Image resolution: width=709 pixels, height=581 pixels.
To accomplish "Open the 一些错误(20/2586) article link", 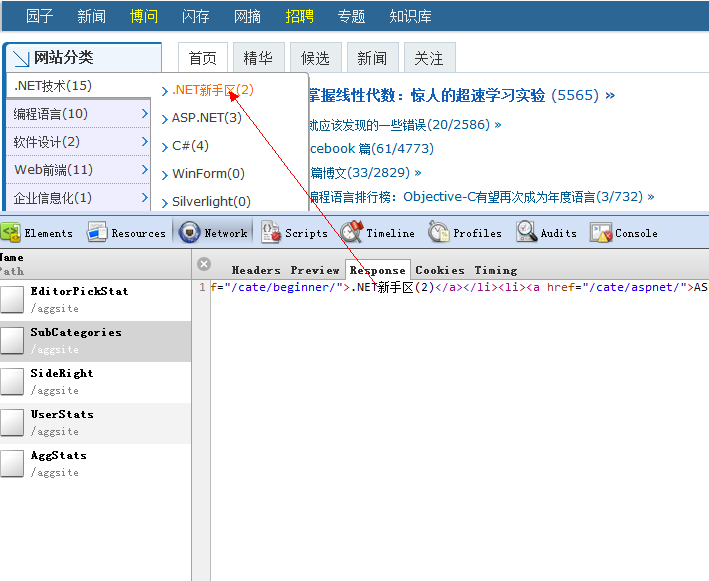I will pos(405,125).
